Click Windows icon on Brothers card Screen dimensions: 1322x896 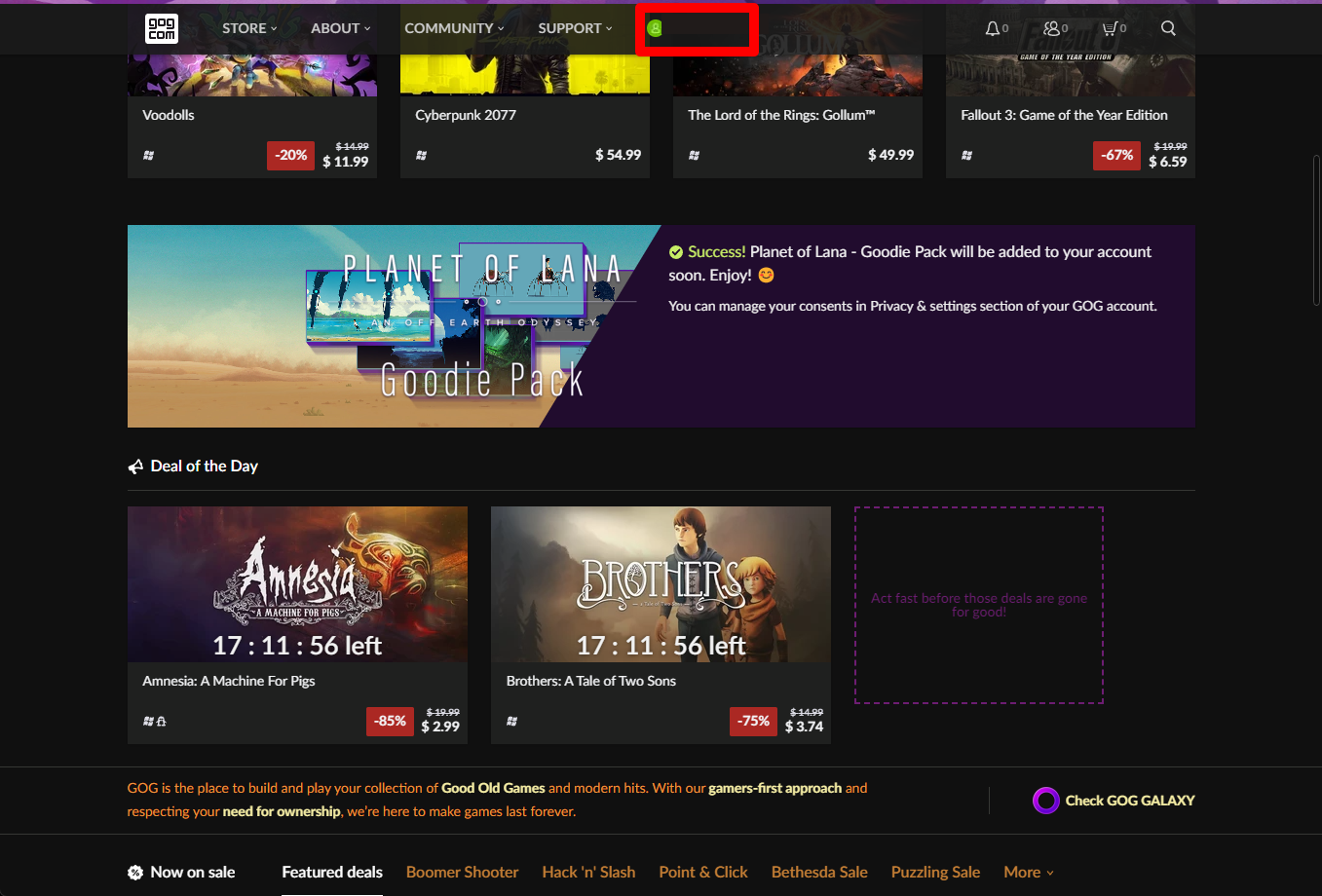(x=511, y=721)
